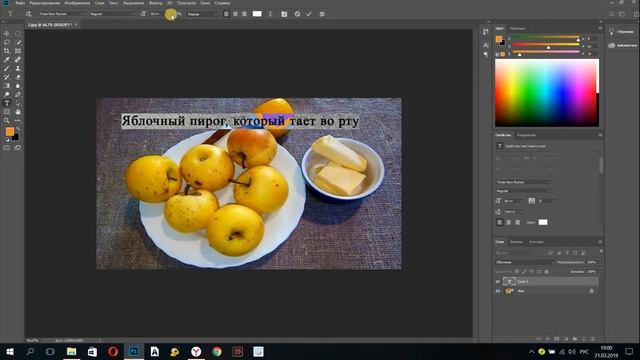Select the Clone Stamp tool

[18, 68]
